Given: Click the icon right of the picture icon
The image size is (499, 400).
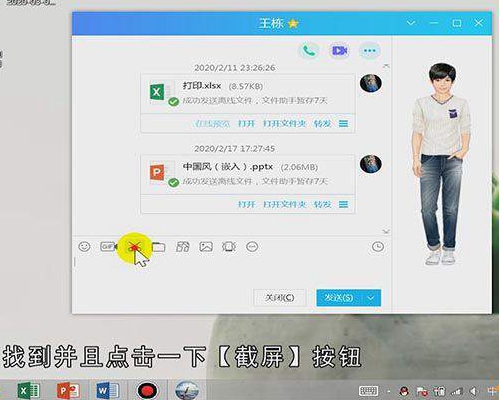Looking at the screenshot, I should [229, 247].
